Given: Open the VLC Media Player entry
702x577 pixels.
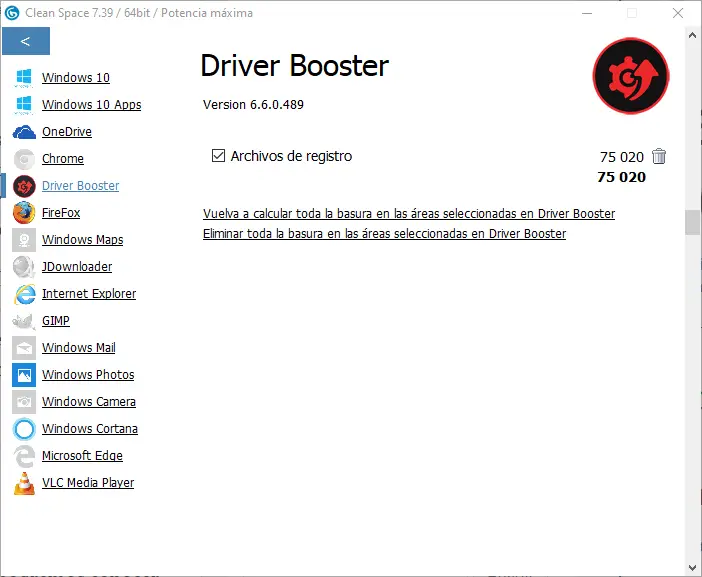Looking at the screenshot, I should 88,483.
